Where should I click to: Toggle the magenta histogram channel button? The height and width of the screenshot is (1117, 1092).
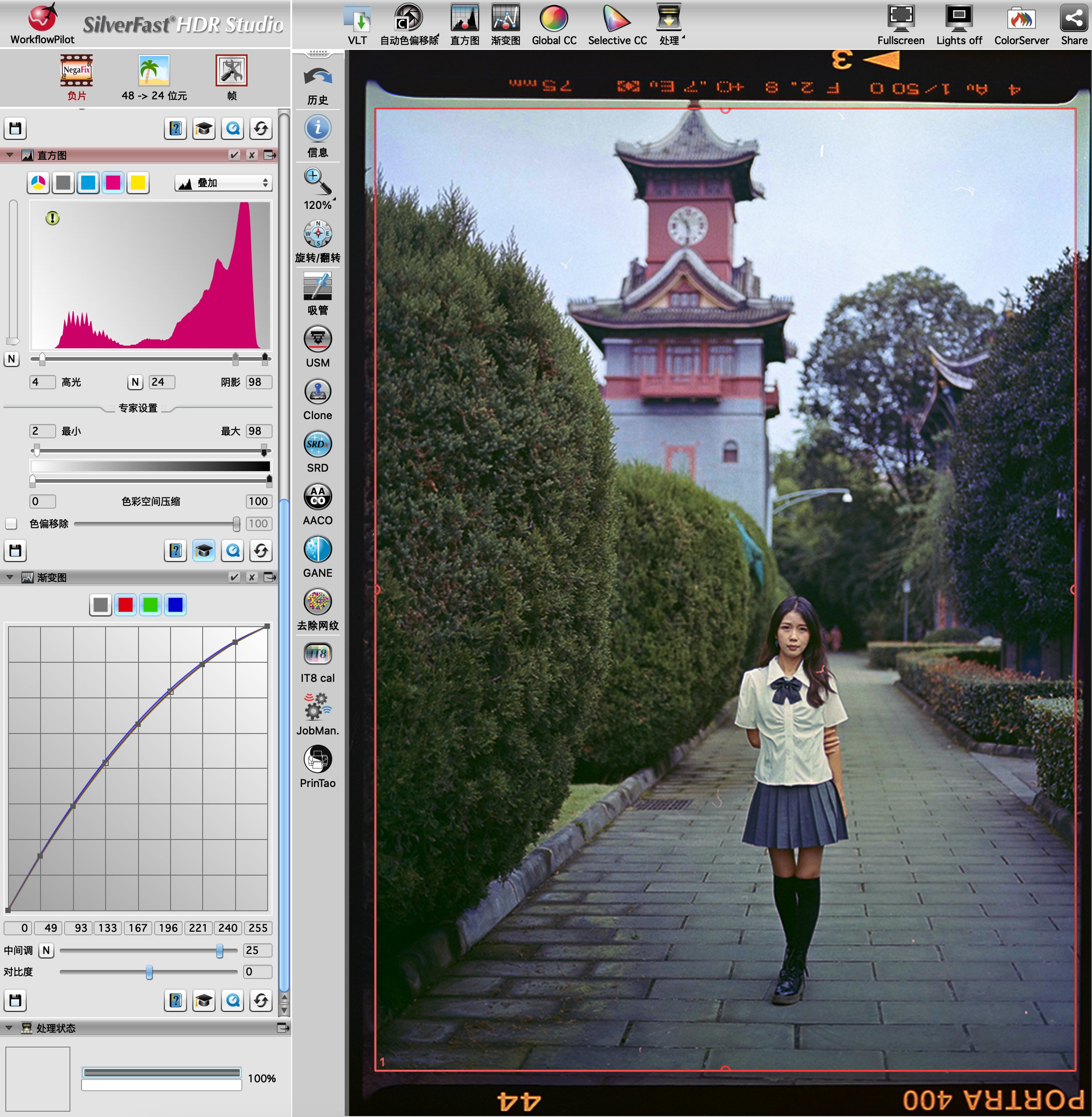tap(113, 183)
